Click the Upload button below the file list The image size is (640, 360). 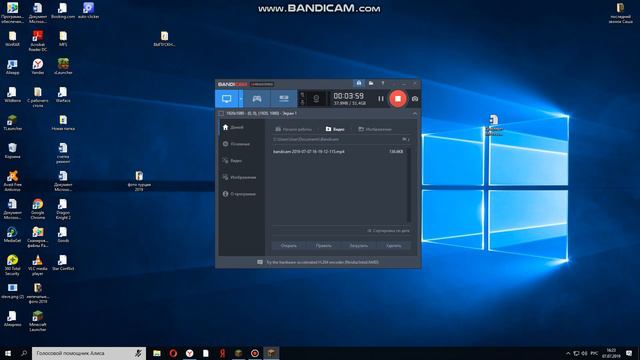point(359,246)
